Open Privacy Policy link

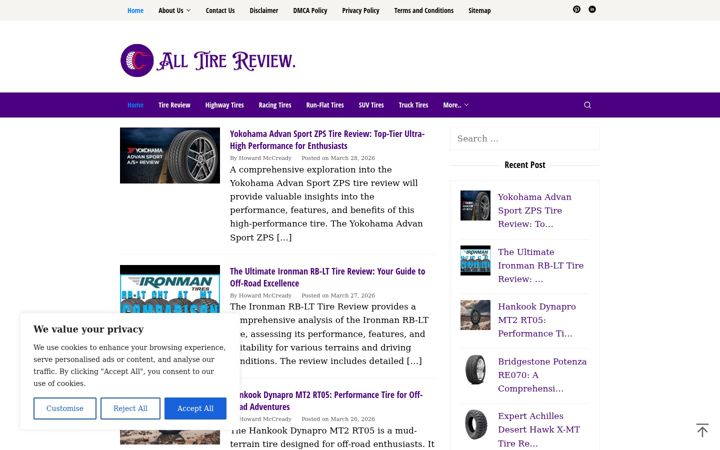coord(360,11)
